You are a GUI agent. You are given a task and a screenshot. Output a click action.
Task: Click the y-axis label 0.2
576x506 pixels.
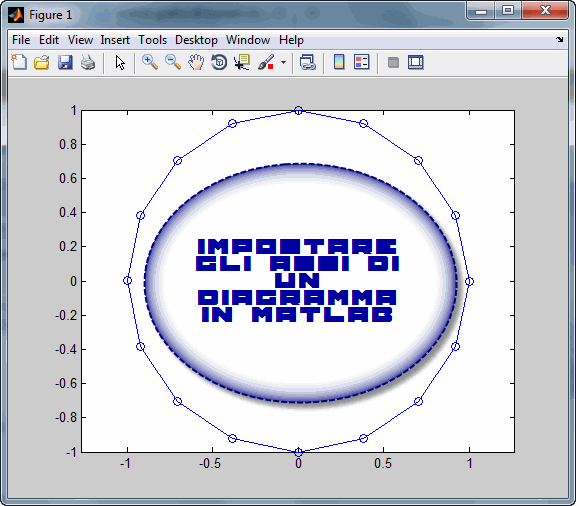(68, 247)
